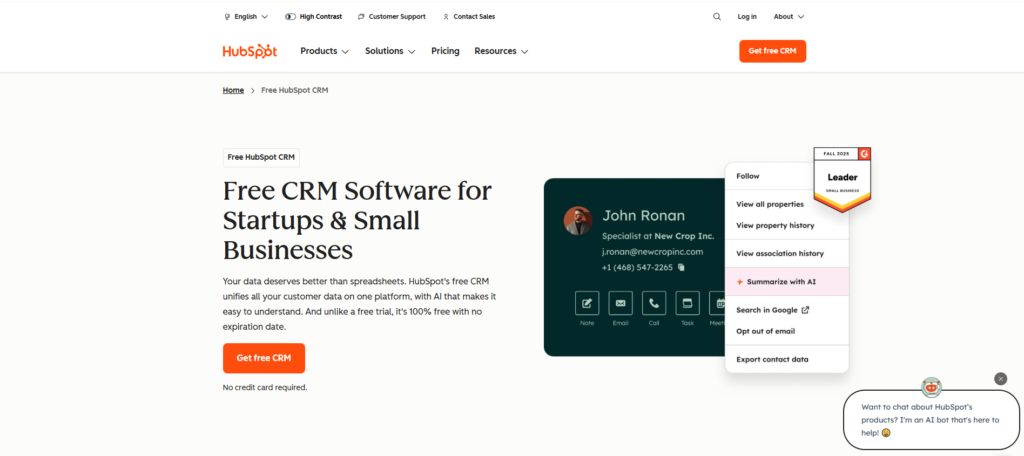Click the Log in link
This screenshot has width=1024, height=456.
[x=747, y=17]
